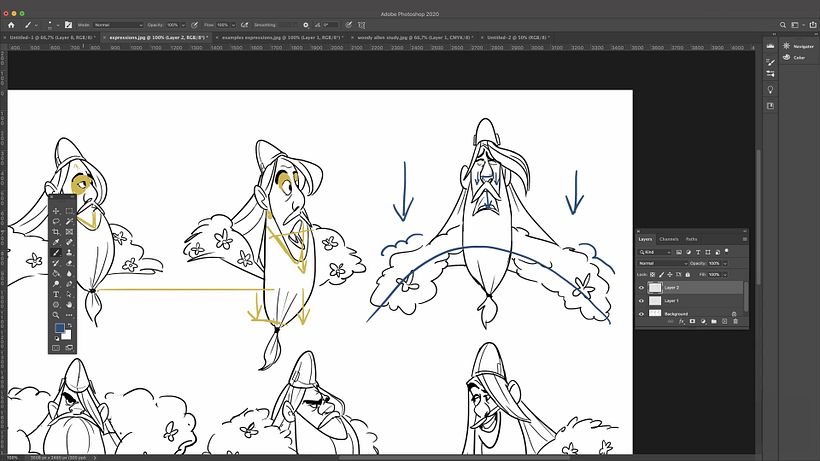Select the Eraser tool
The image size is (820, 461).
69,263
